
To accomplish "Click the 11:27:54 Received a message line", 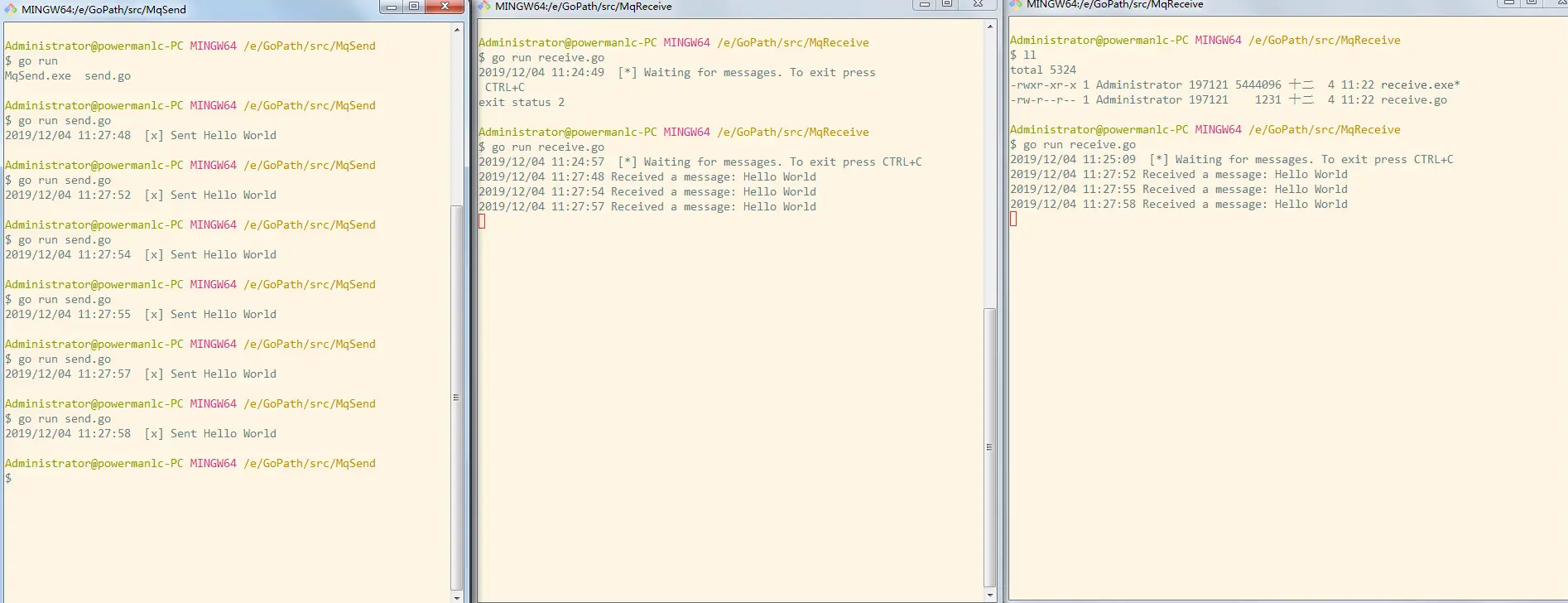I will pyautogui.click(x=647, y=192).
